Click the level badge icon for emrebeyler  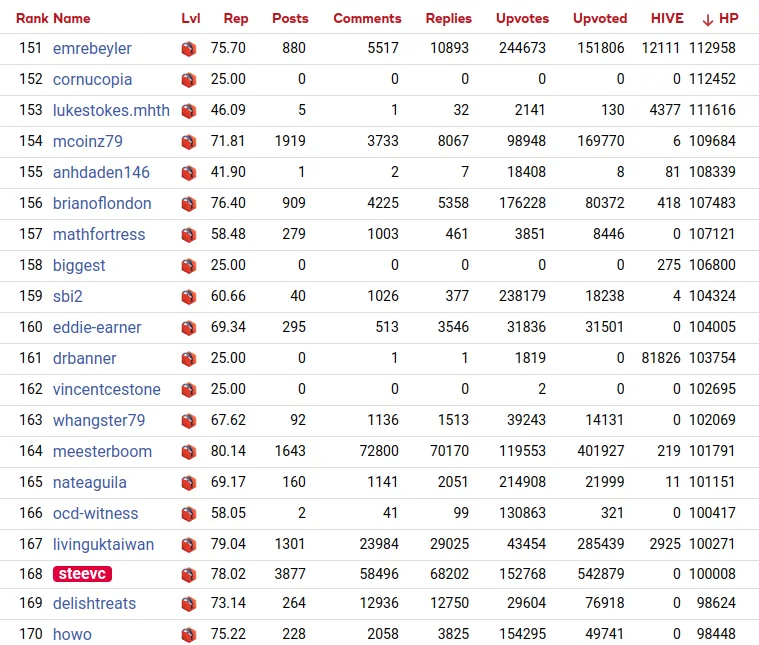tap(189, 49)
